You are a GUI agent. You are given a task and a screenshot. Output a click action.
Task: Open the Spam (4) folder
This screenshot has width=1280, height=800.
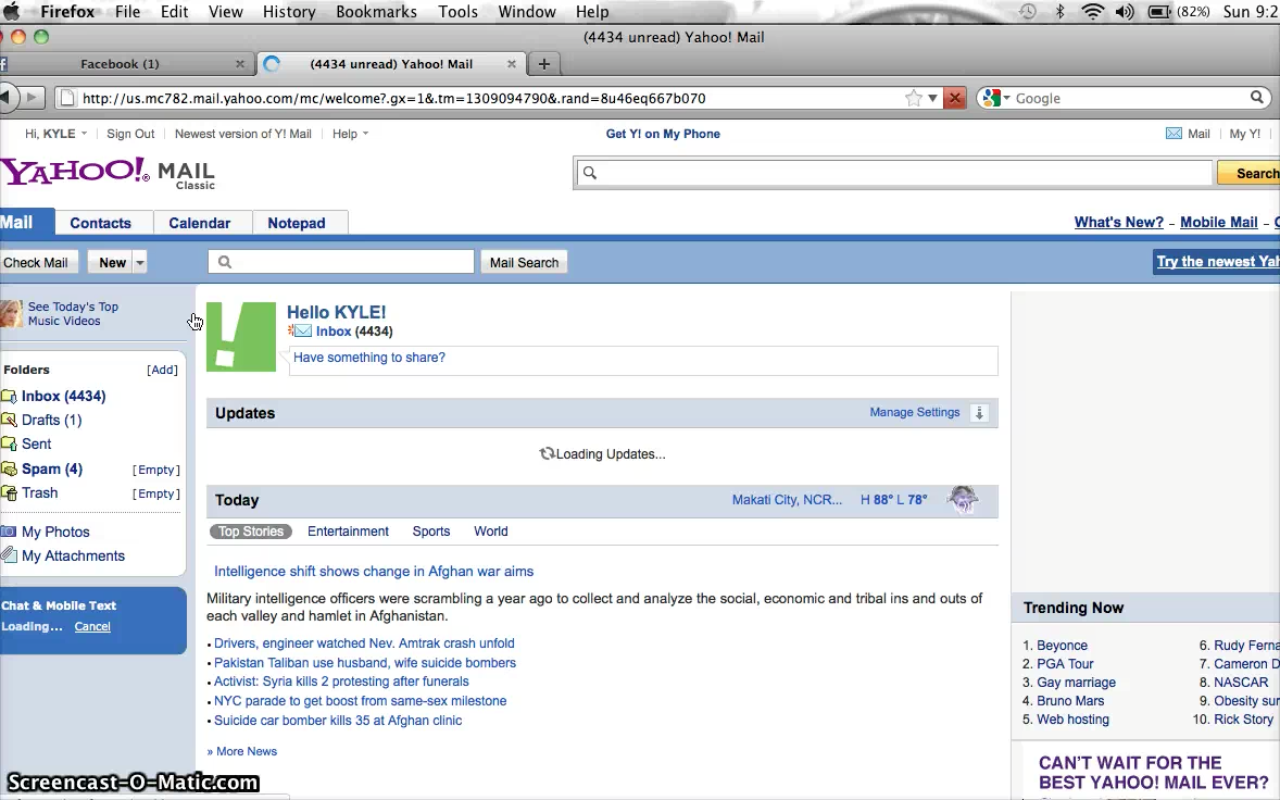click(x=52, y=469)
